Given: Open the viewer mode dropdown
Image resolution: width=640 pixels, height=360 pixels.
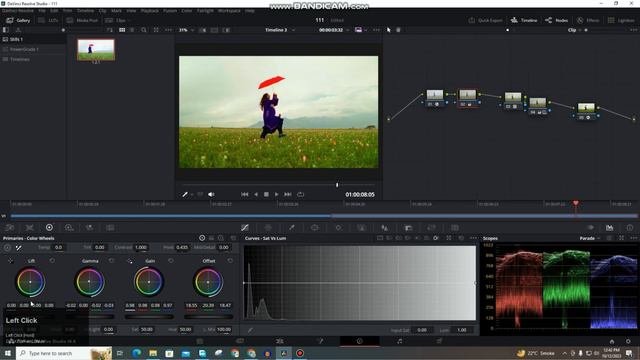Looking at the screenshot, I should (360, 30).
